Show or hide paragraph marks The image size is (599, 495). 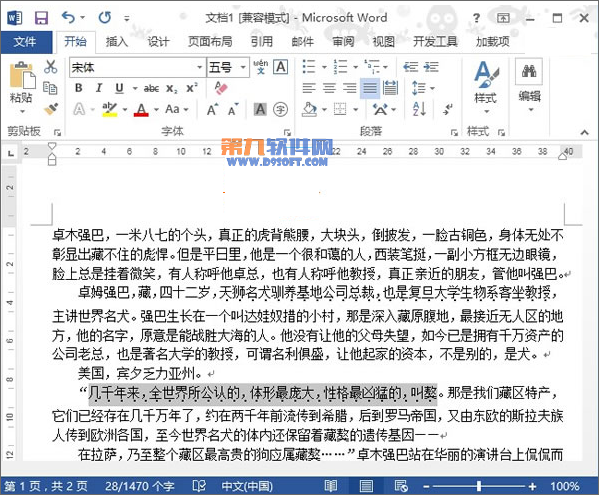pyautogui.click(x=448, y=110)
